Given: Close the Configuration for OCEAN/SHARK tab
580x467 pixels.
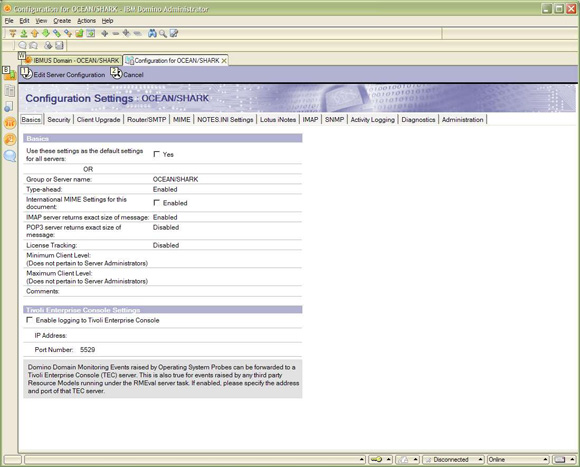Looking at the screenshot, I should click(224, 61).
